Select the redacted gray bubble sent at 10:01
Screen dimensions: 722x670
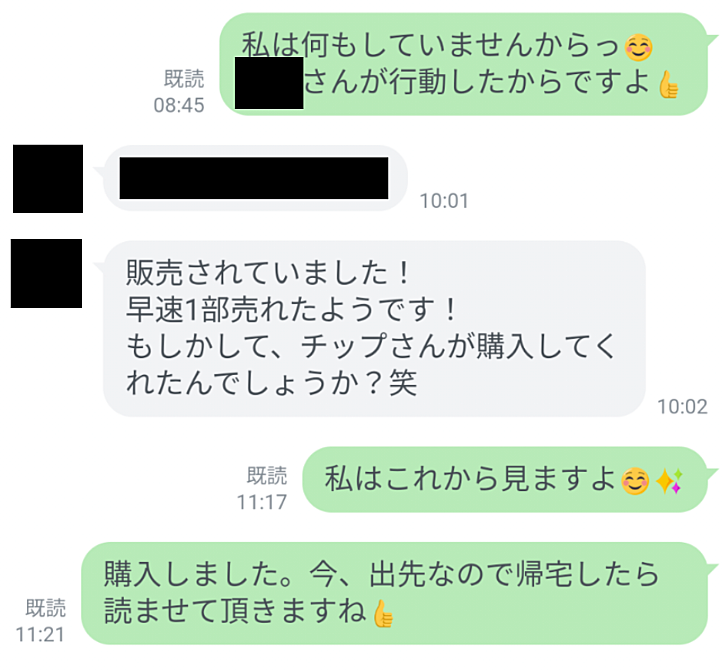[x=255, y=178]
